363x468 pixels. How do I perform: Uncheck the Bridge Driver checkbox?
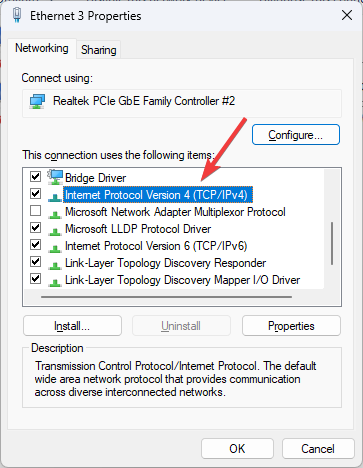point(35,177)
